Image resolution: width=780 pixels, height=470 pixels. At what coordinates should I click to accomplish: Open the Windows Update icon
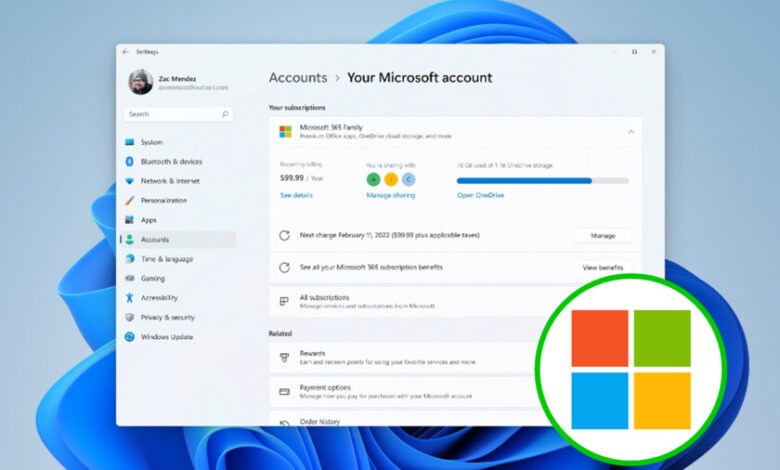coord(129,337)
